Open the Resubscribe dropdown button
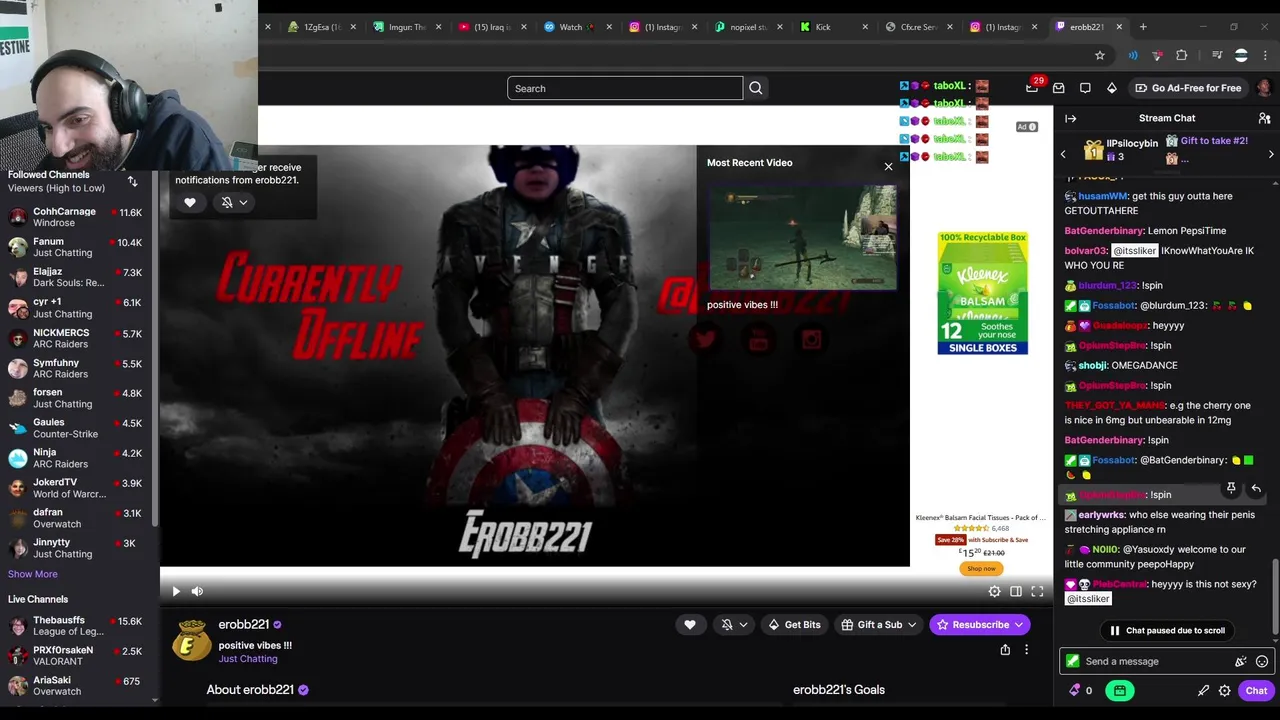This screenshot has height=720, width=1280. click(x=980, y=625)
